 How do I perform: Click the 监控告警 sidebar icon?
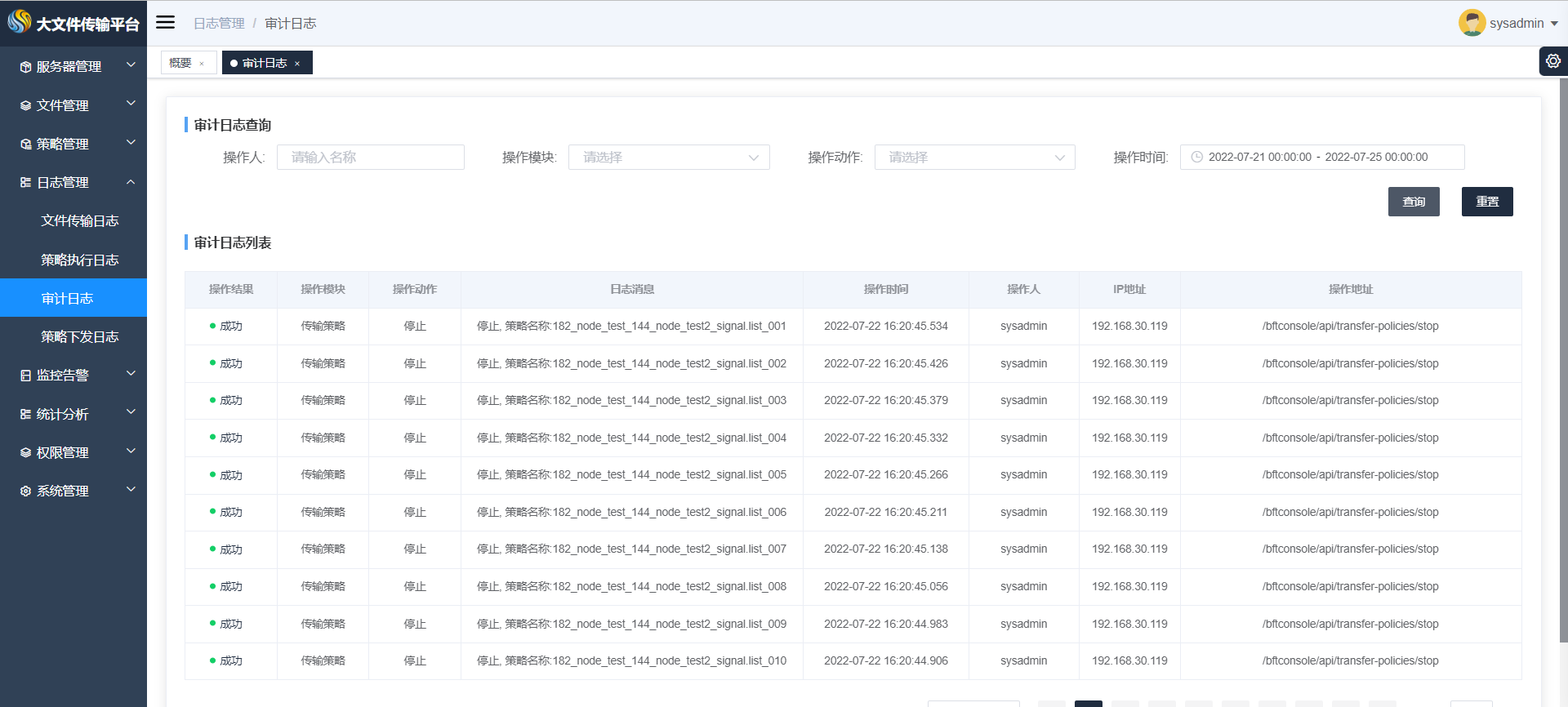click(25, 376)
